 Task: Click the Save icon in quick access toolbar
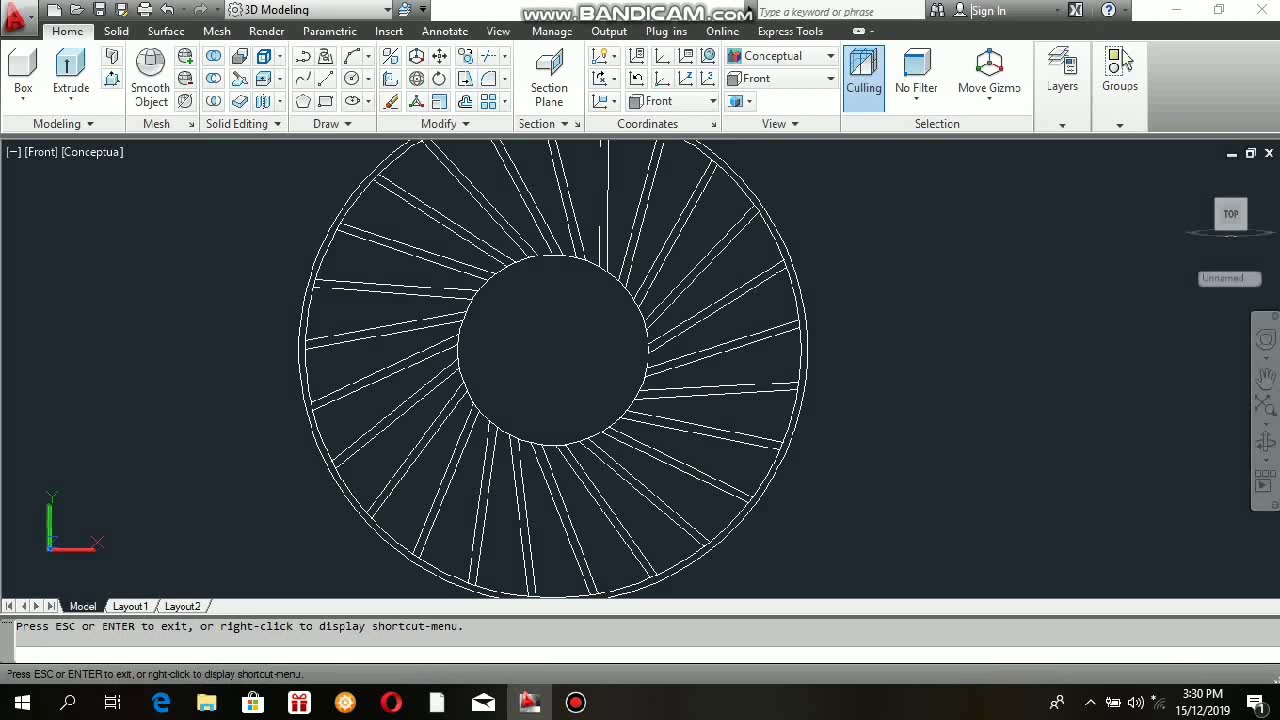tap(99, 10)
